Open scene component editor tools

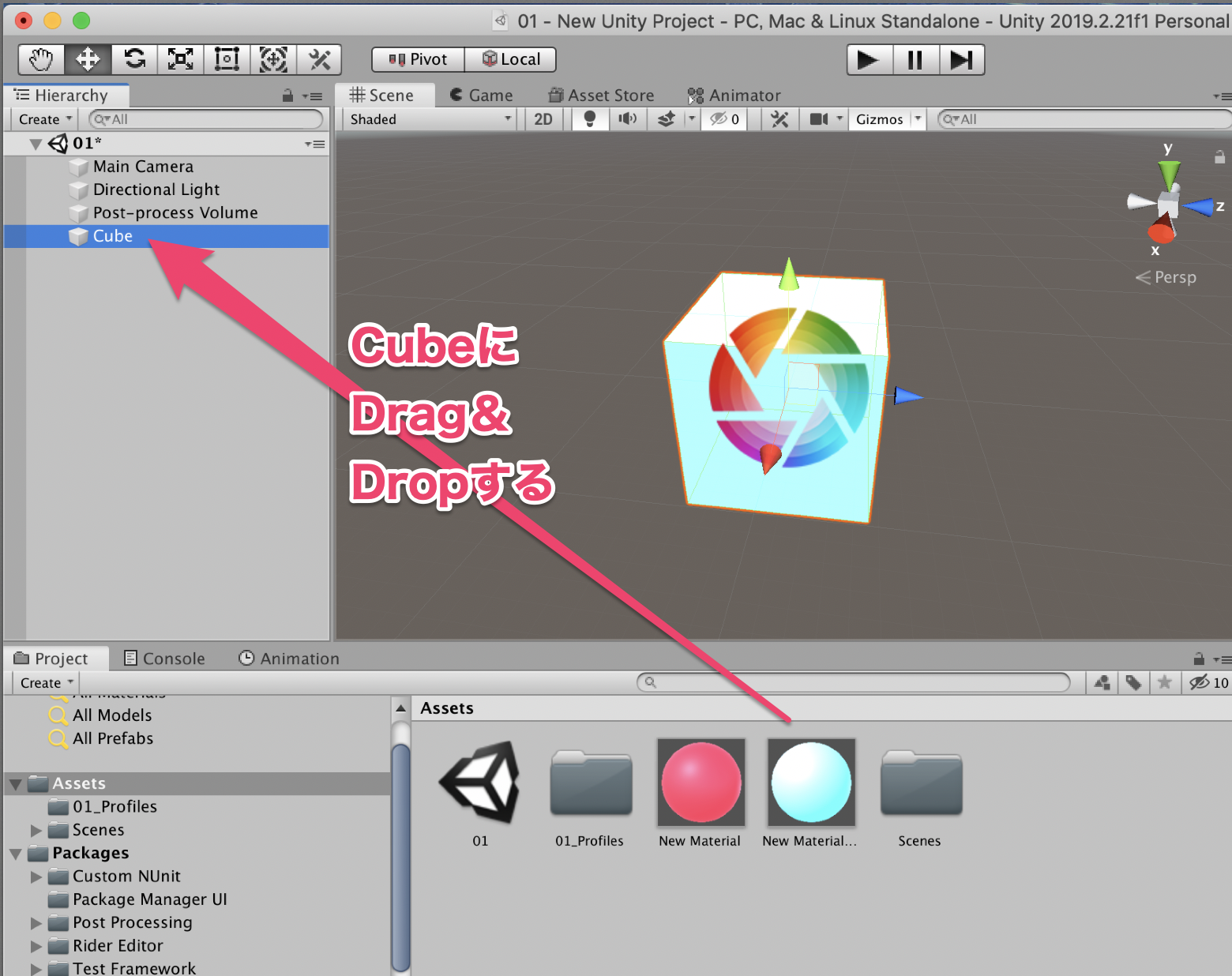[x=779, y=119]
